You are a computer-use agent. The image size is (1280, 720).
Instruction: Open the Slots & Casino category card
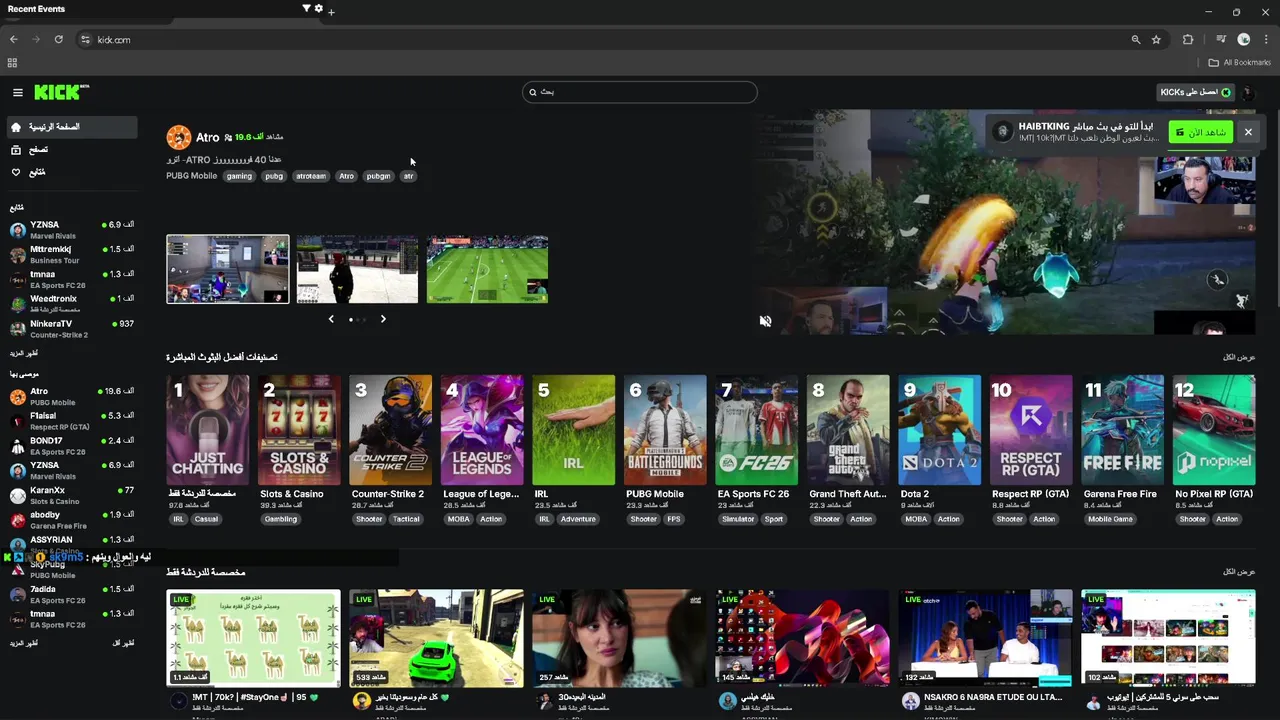coord(299,430)
